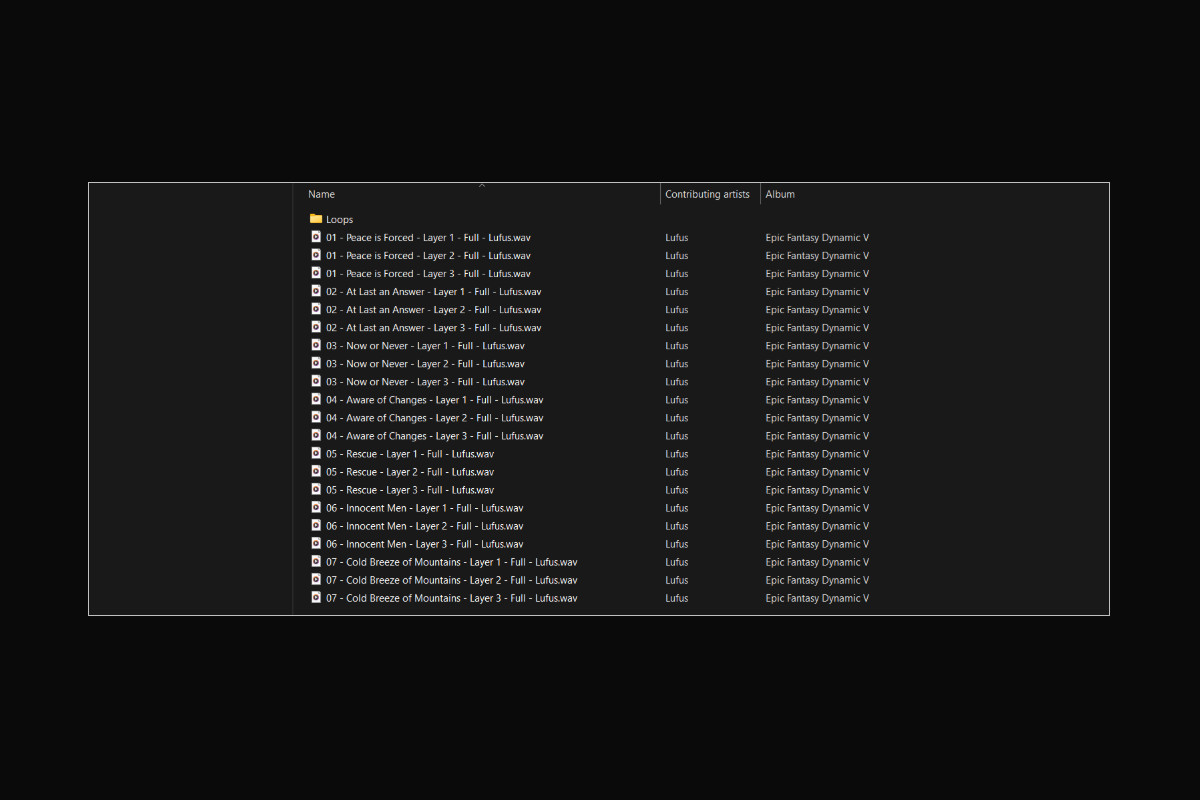Click the media icon beside 05 - Rescue - Layer 3

coord(317,489)
